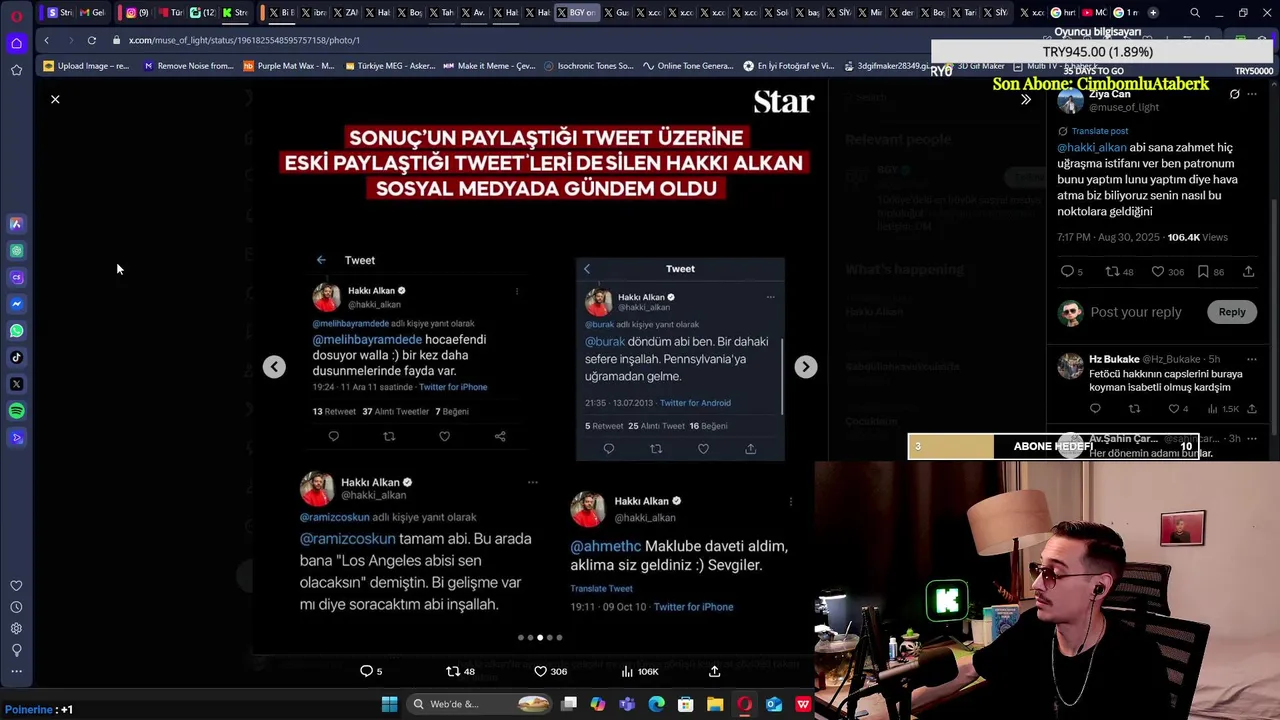Click the share icon in the side panel post
The image size is (1280, 720).
pyautogui.click(x=1248, y=271)
